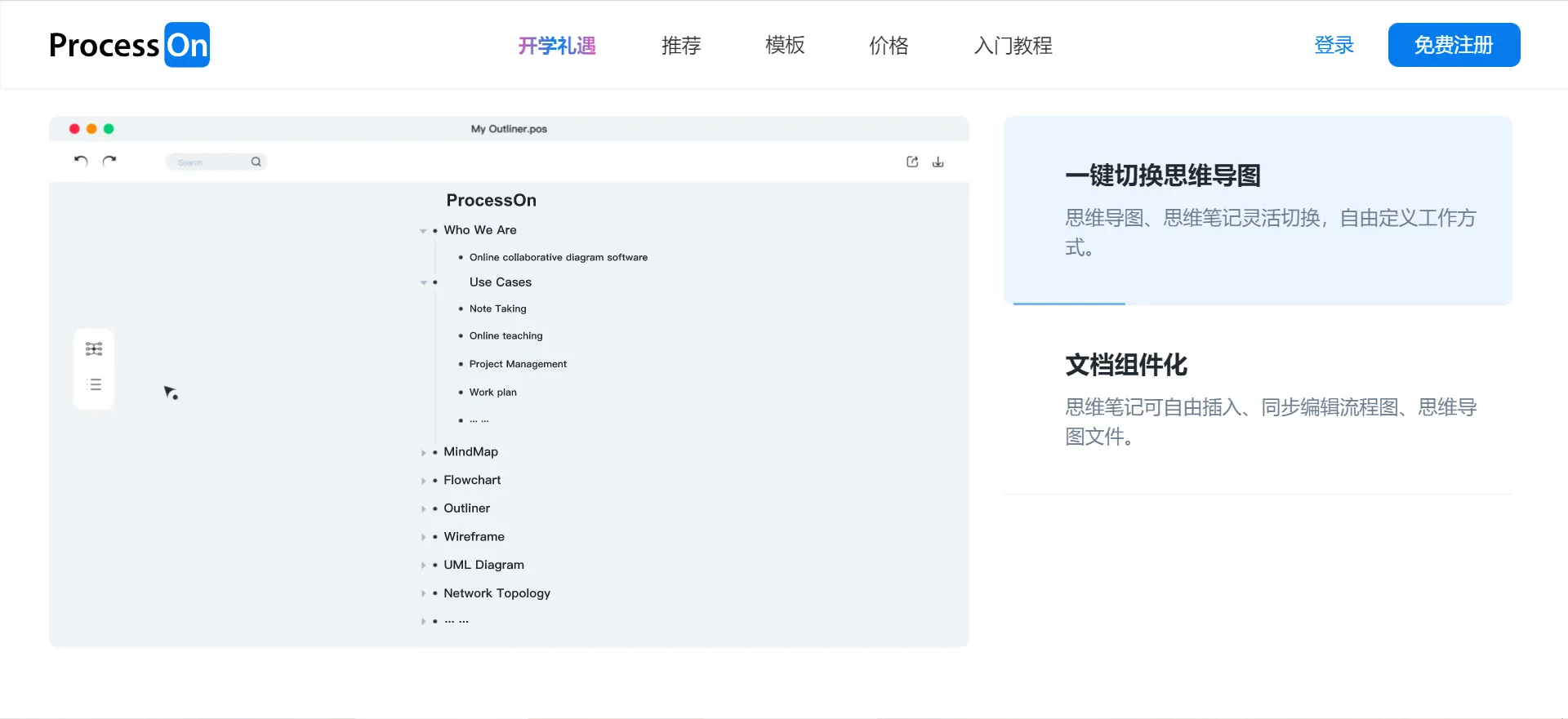Select the Work plan item
This screenshot has width=1568, height=719.
click(x=493, y=393)
